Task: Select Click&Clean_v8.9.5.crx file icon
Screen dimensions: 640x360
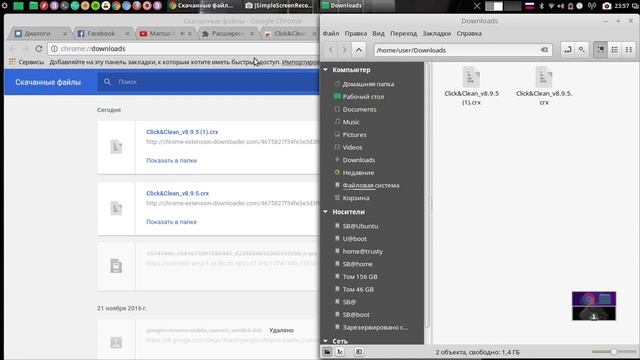Action: pos(544,77)
